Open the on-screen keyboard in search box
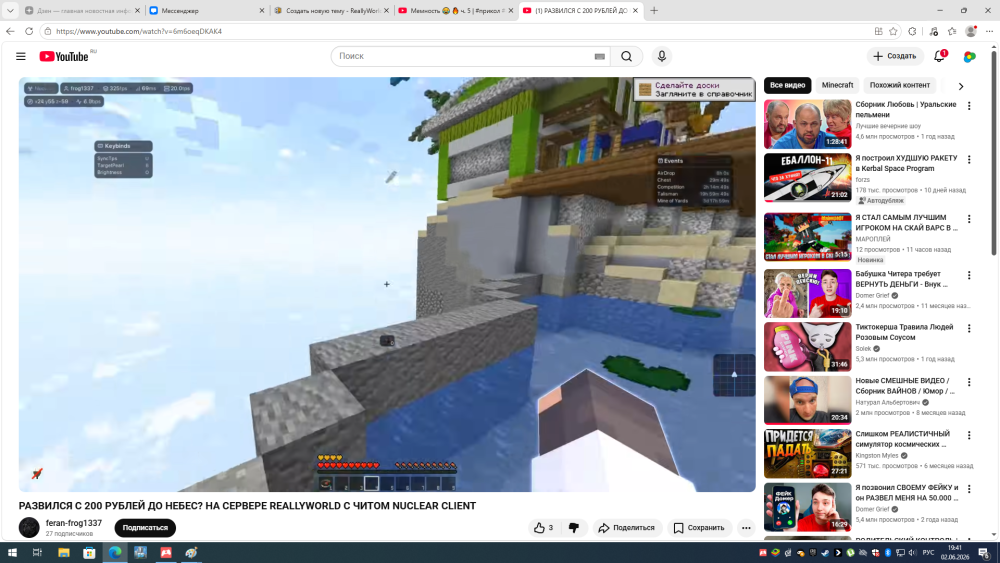 tap(599, 56)
